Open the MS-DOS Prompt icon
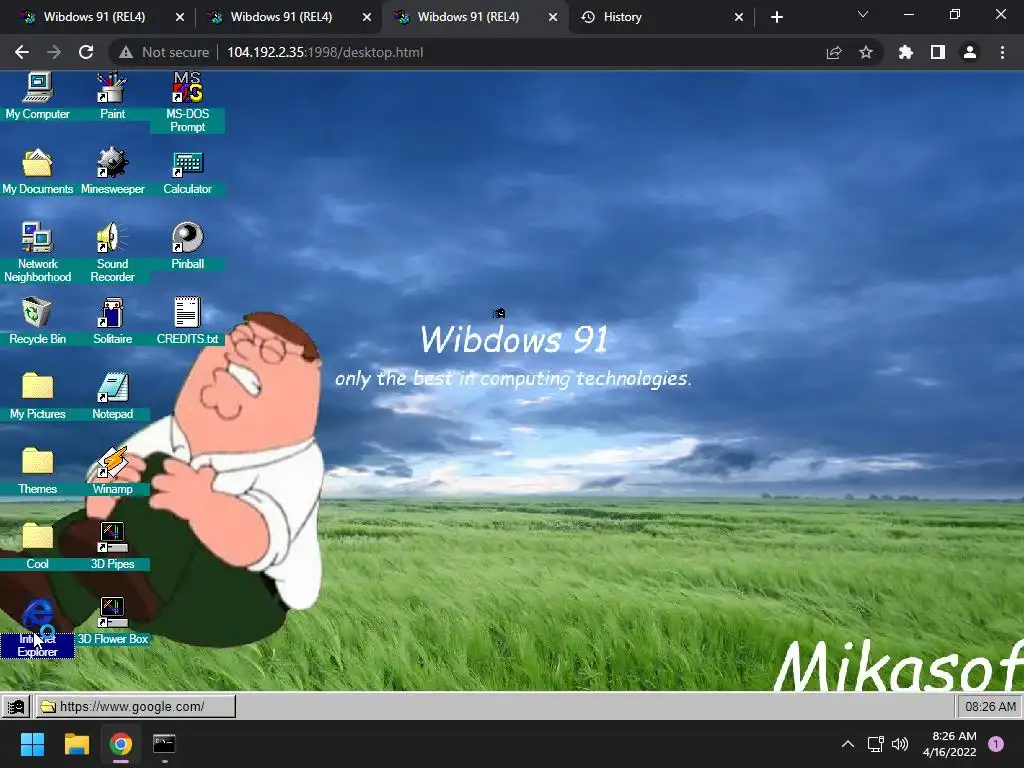 click(187, 102)
